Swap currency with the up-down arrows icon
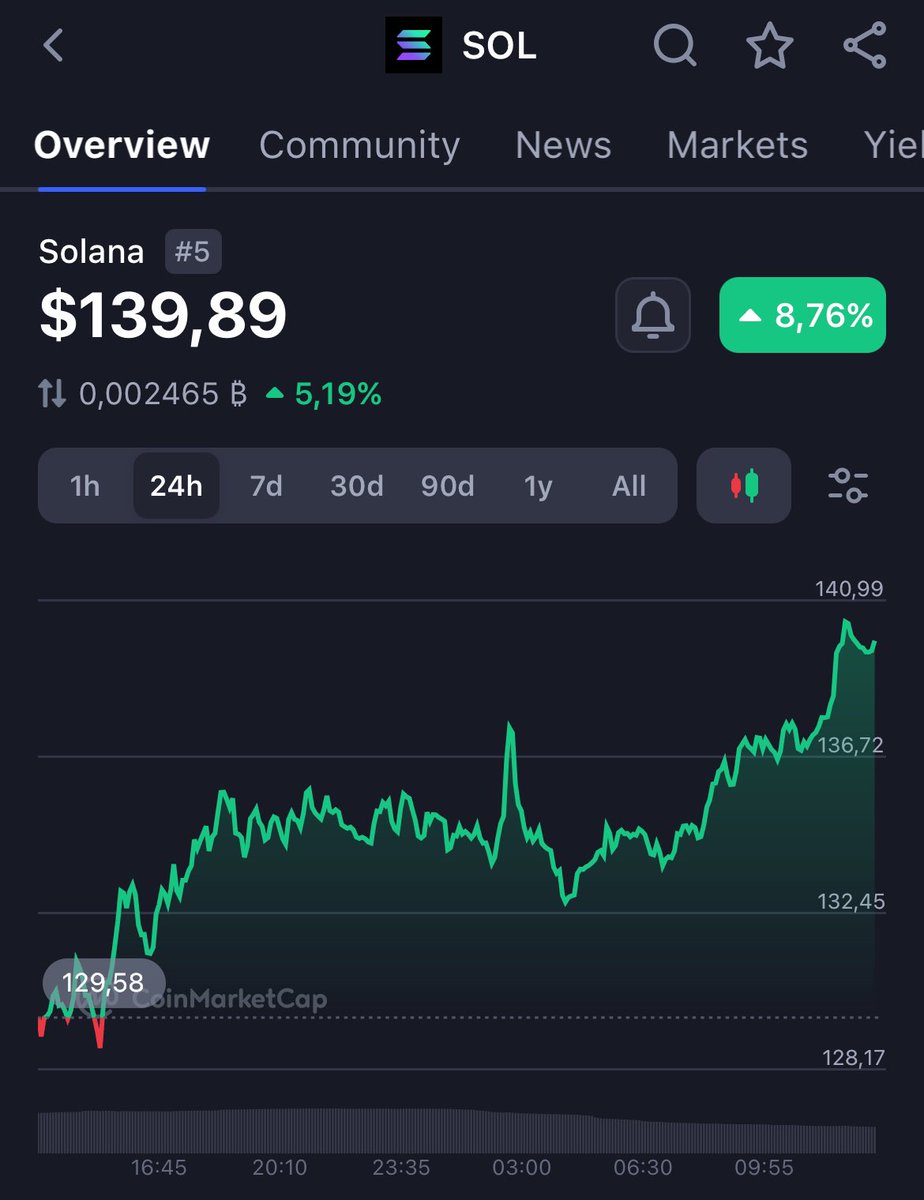Screen dimensions: 924x1200 (x=52, y=394)
